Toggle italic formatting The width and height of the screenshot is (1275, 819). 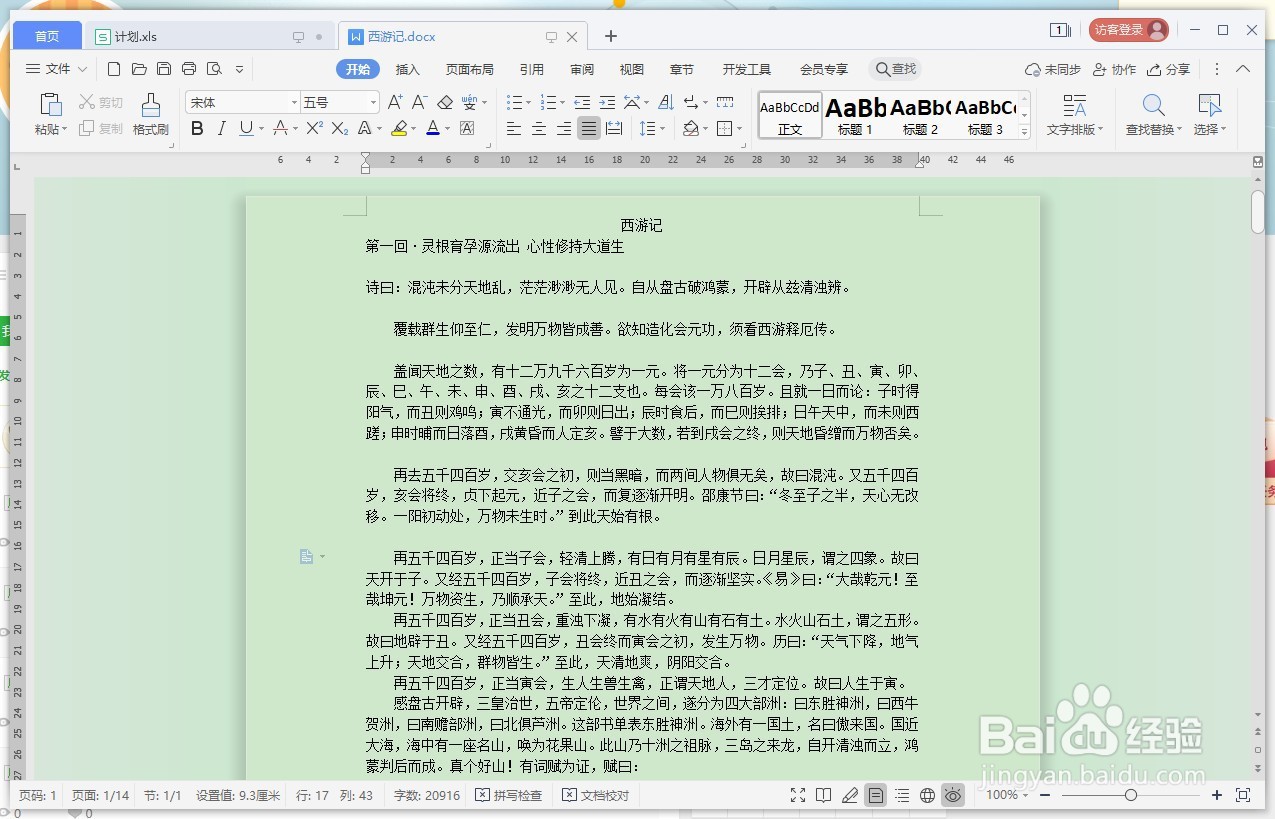pos(221,128)
